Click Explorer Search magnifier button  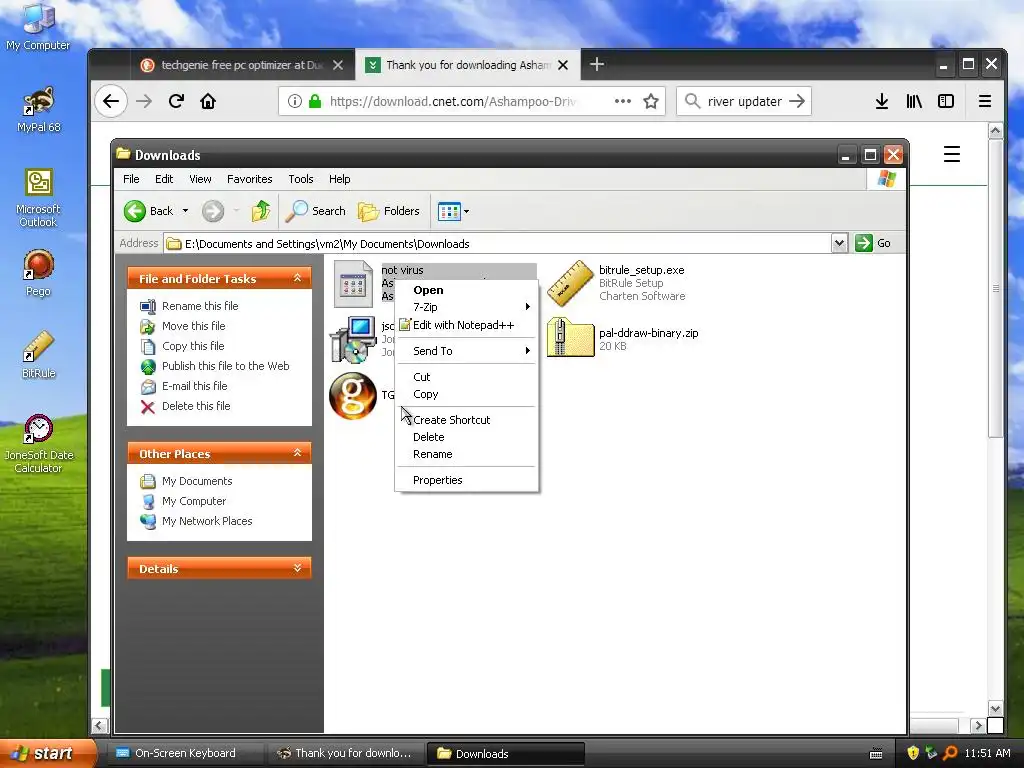316,211
